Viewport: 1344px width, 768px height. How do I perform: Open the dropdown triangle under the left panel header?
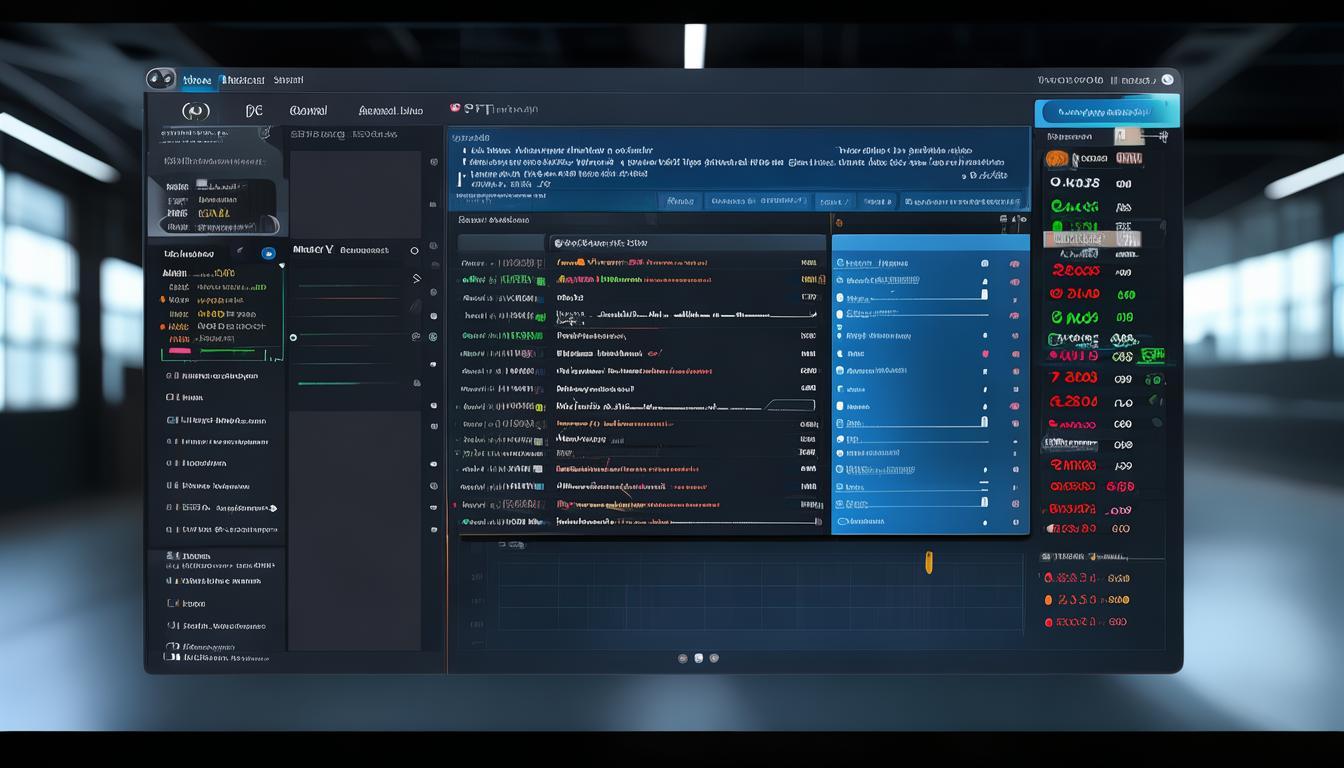[x=282, y=265]
